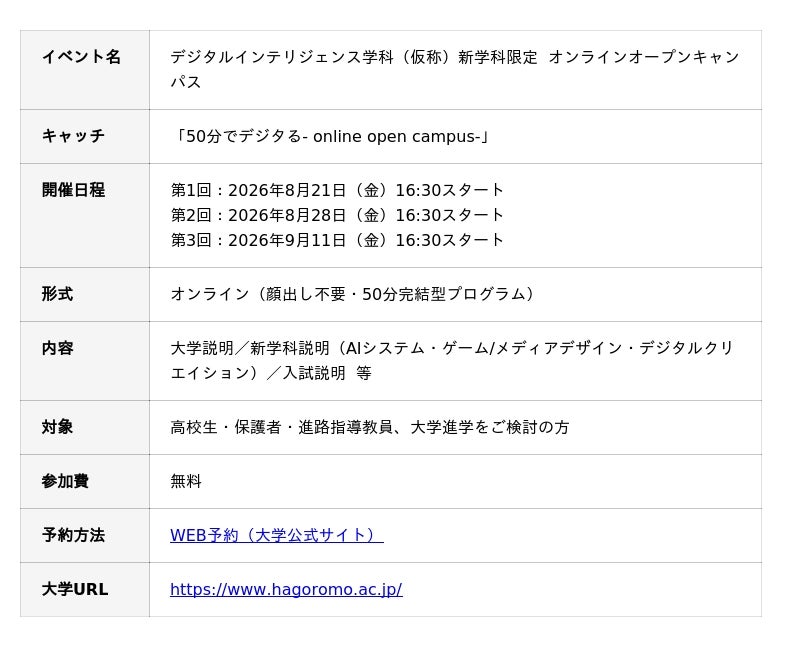Click the 第3回 2026年9月11日 schedule line

[x=337, y=240]
